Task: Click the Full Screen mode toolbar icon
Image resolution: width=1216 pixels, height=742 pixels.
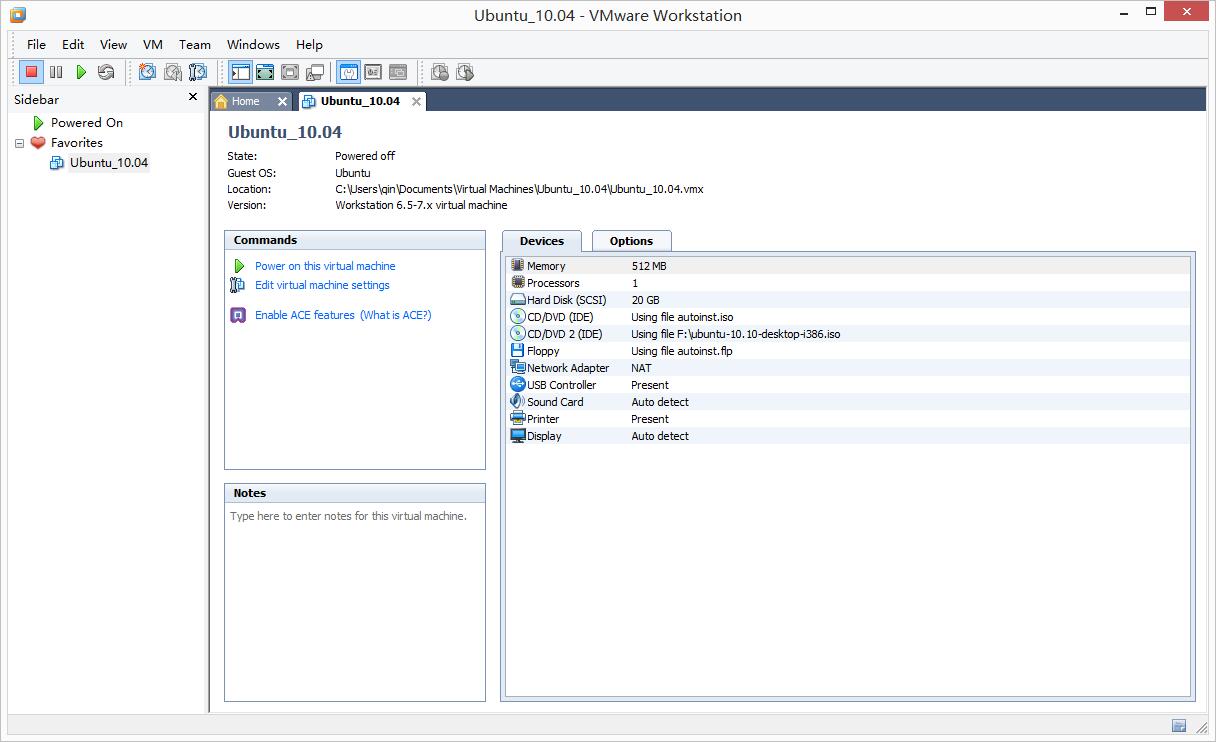Action: click(265, 72)
